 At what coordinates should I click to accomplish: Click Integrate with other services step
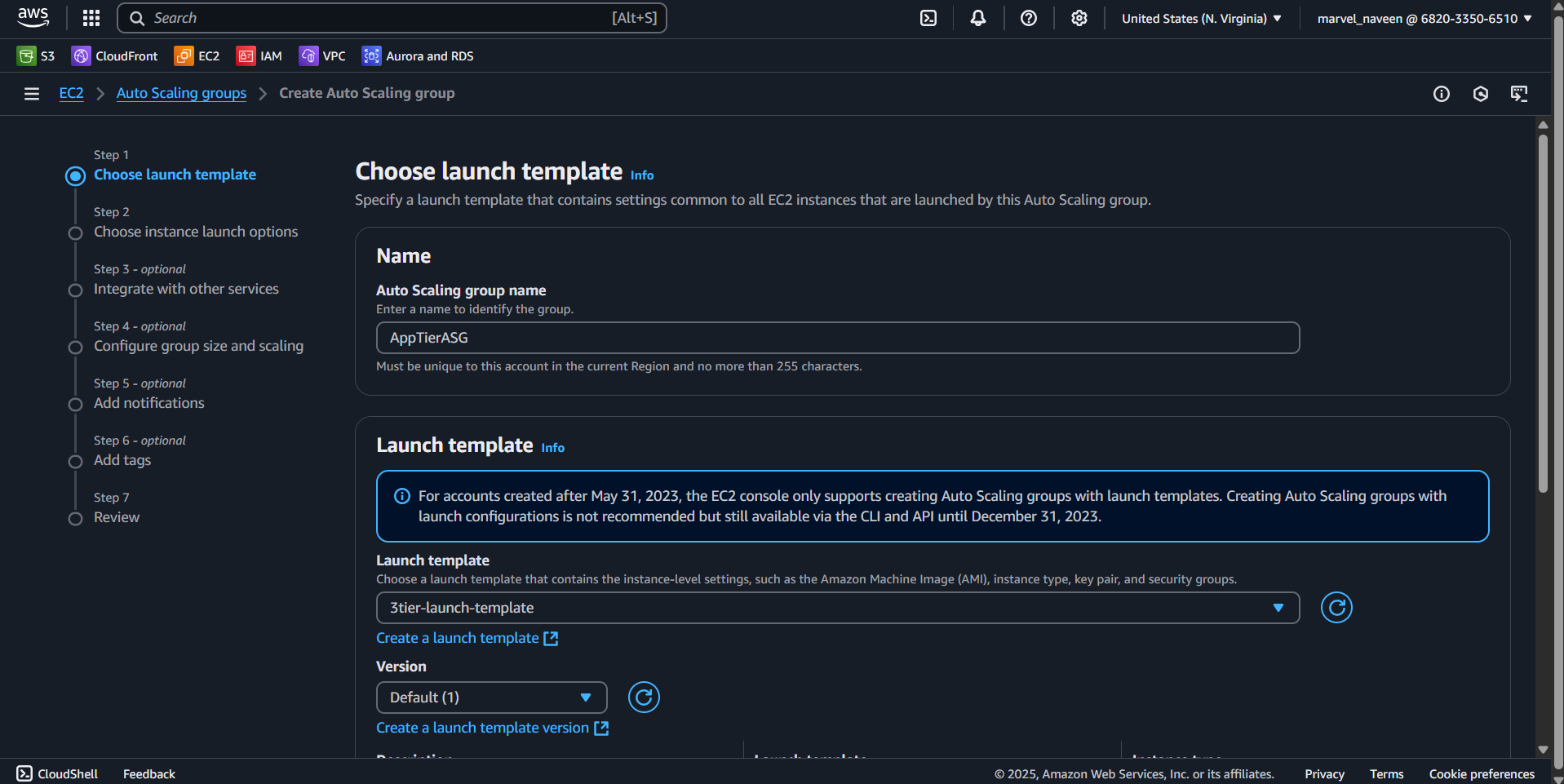tap(186, 289)
